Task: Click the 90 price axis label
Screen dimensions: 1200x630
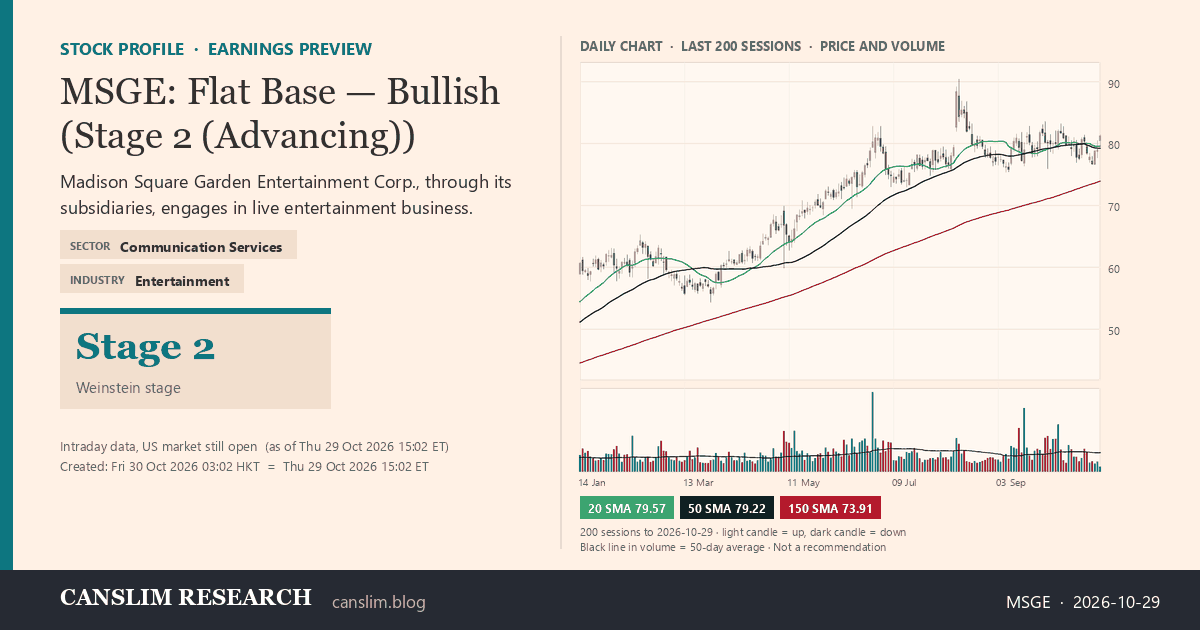Action: [x=1113, y=84]
